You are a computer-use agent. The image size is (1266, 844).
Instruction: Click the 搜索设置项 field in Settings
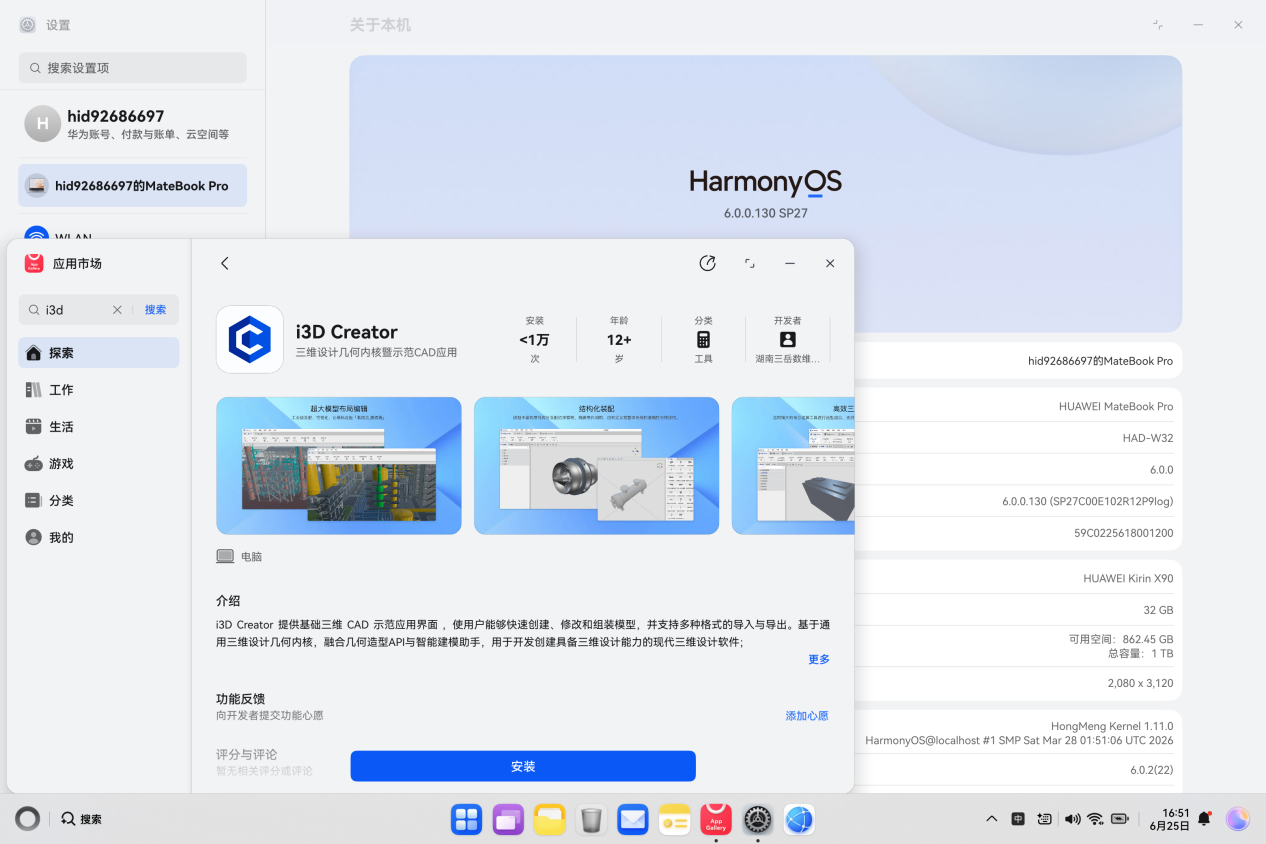point(133,68)
